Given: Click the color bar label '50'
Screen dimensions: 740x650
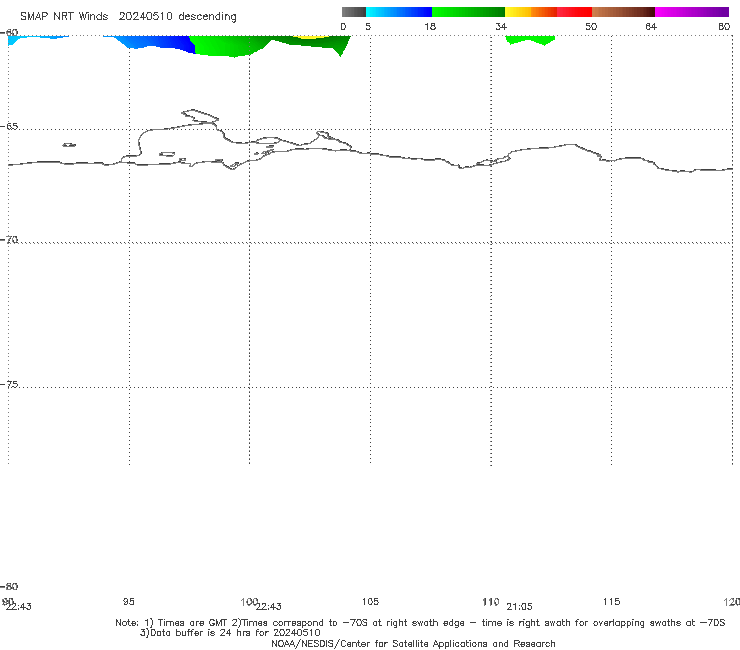Looking at the screenshot, I should tap(591, 27).
